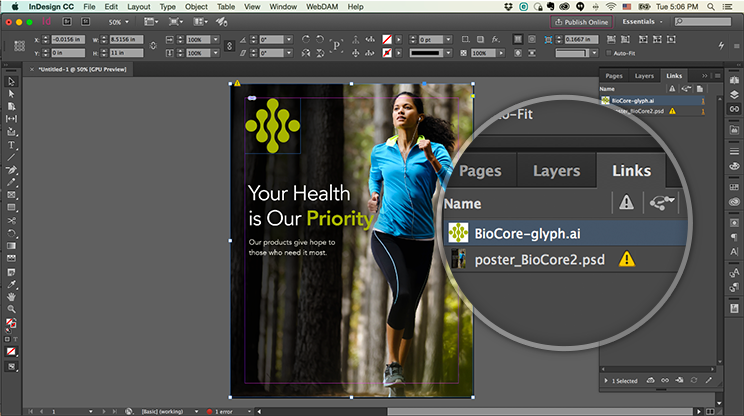
Task: Select the Scissors tool
Action: [x=11, y=221]
